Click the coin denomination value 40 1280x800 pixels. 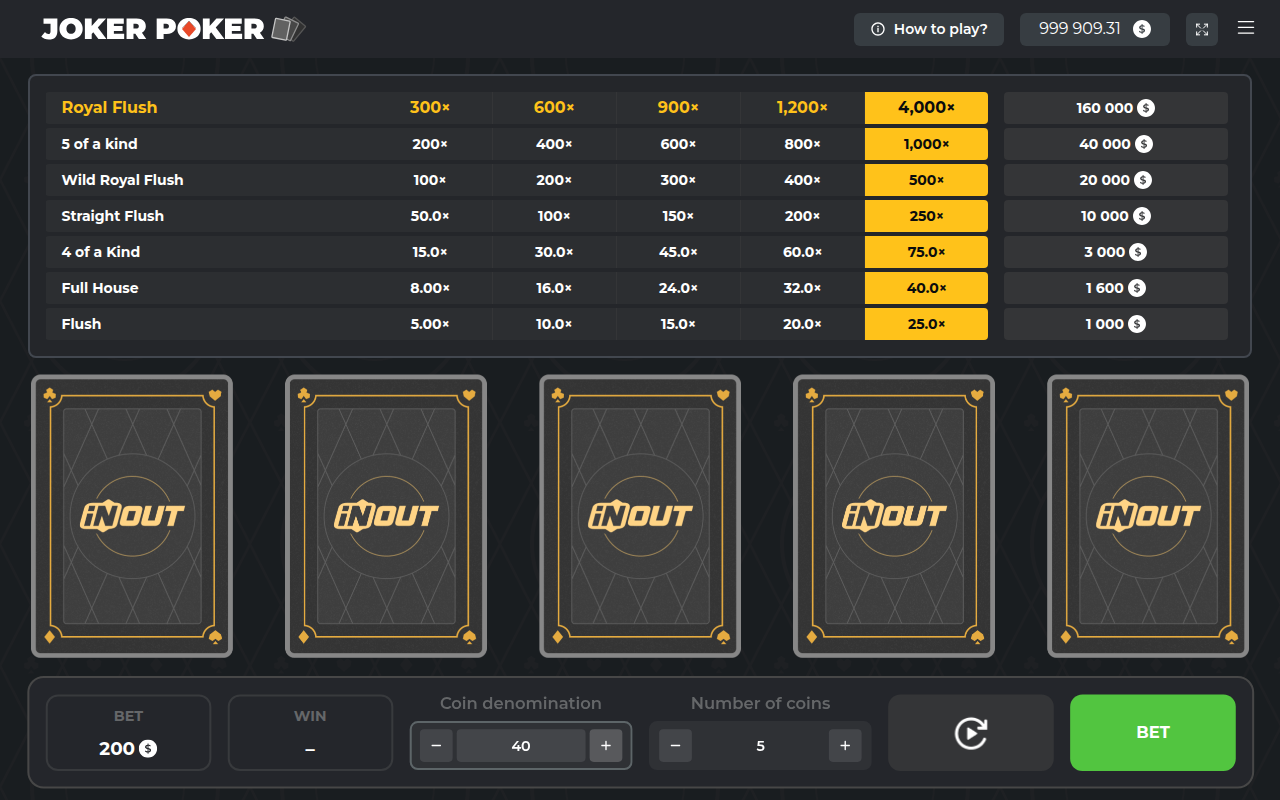521,746
